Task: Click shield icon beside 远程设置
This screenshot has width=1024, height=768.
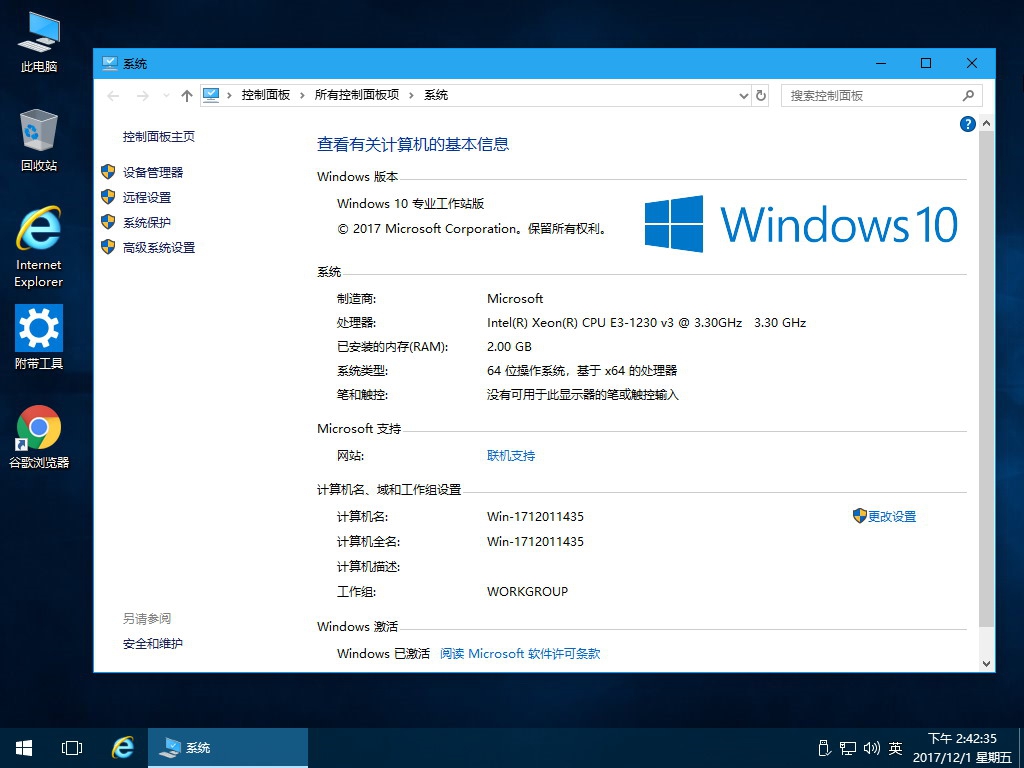Action: (x=108, y=197)
